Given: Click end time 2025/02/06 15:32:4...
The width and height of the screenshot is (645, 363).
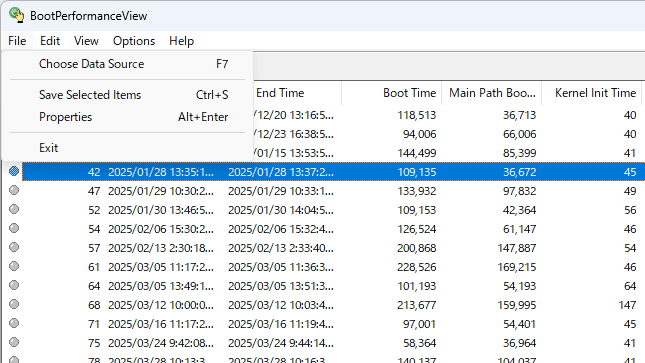Looking at the screenshot, I should pos(281,229).
